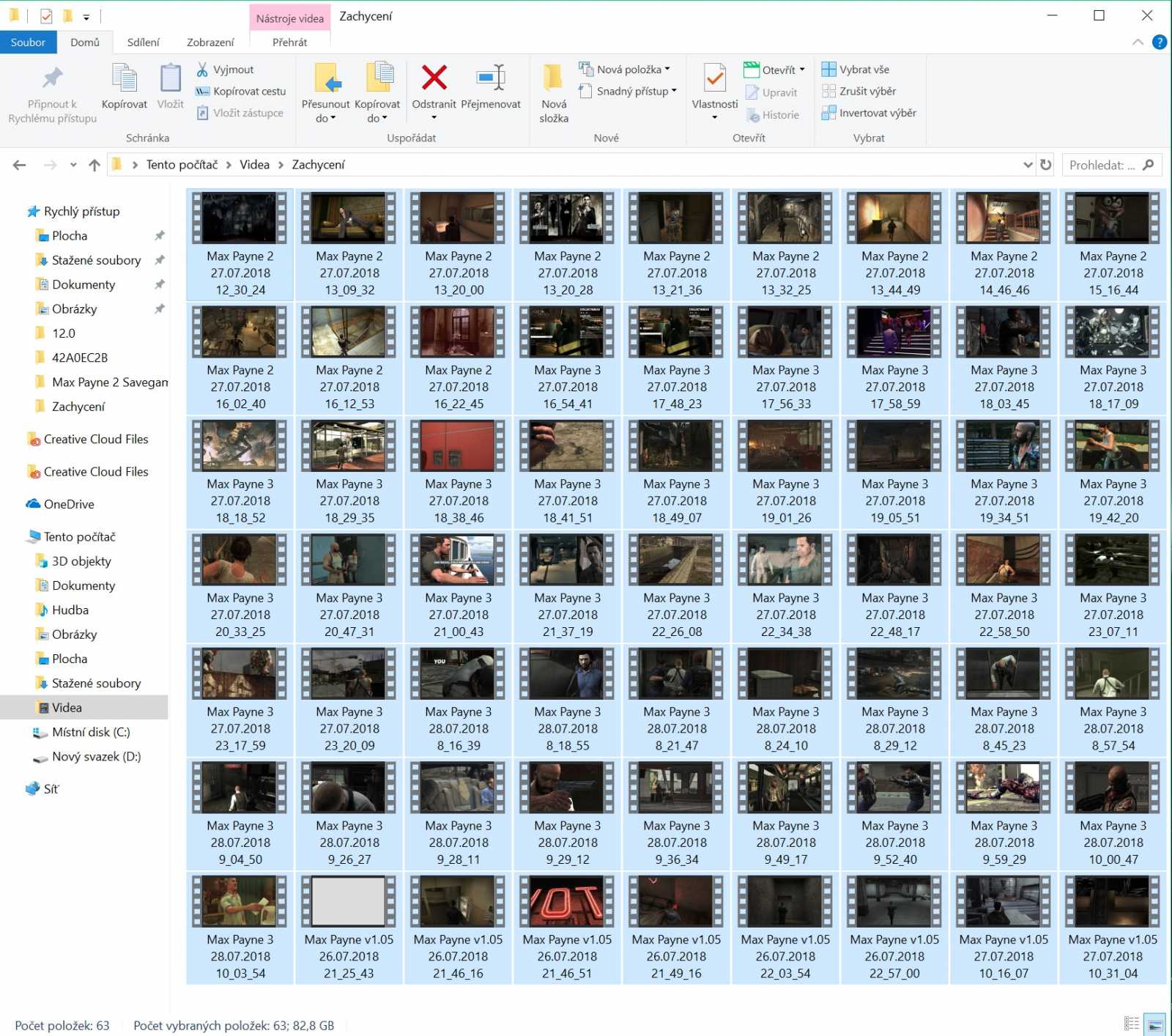
Task: Switch to the Zobrazení tab
Action: (210, 42)
